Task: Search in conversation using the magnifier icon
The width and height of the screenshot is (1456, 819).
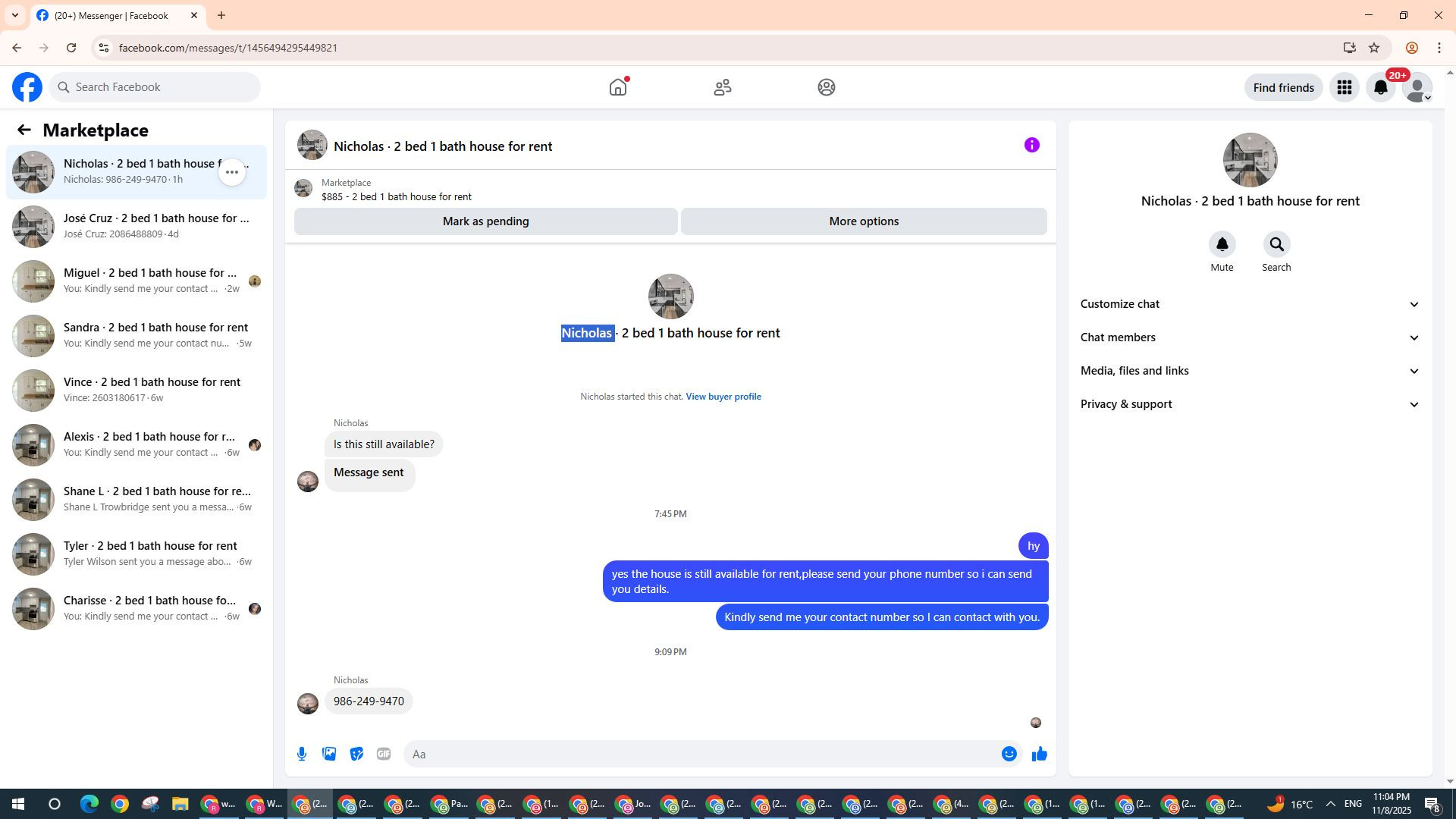Action: point(1276,245)
